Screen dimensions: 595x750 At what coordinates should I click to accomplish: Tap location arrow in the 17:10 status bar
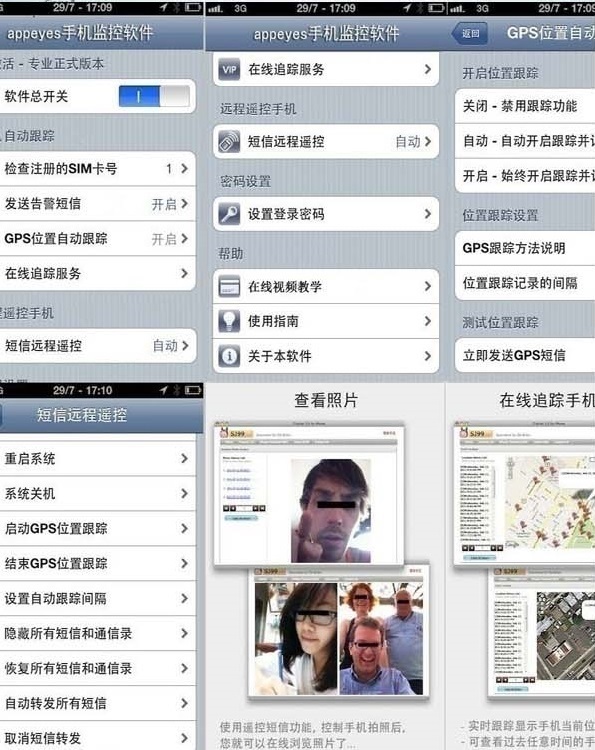pos(164,390)
